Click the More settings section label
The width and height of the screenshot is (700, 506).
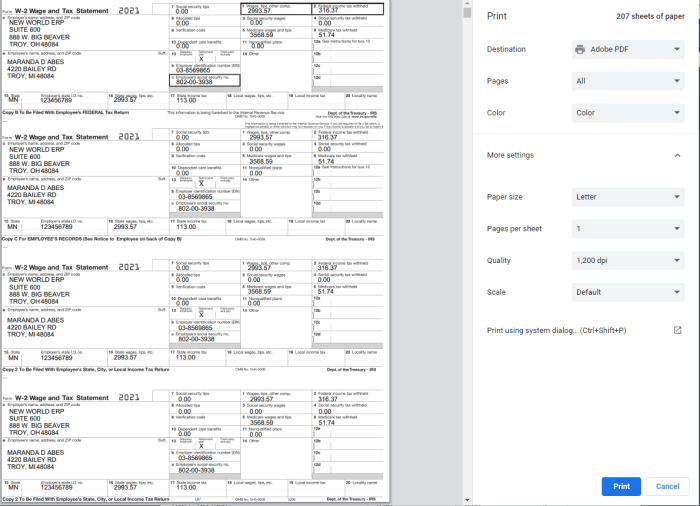coord(510,155)
